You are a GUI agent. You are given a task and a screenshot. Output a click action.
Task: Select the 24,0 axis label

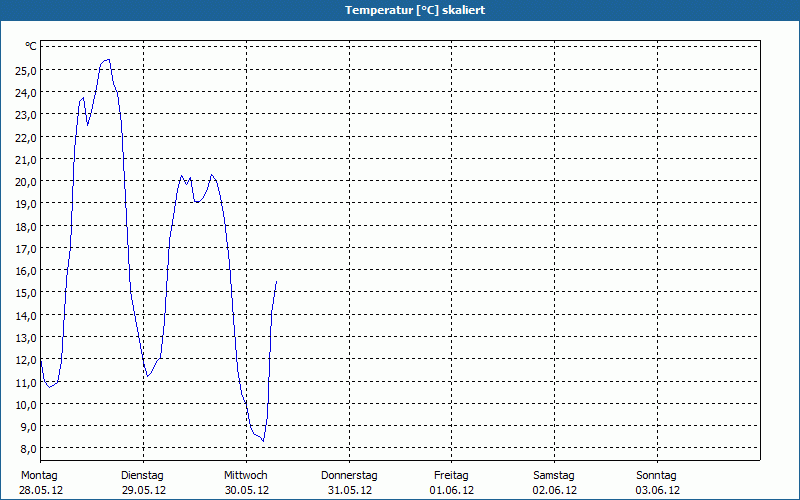[26, 93]
